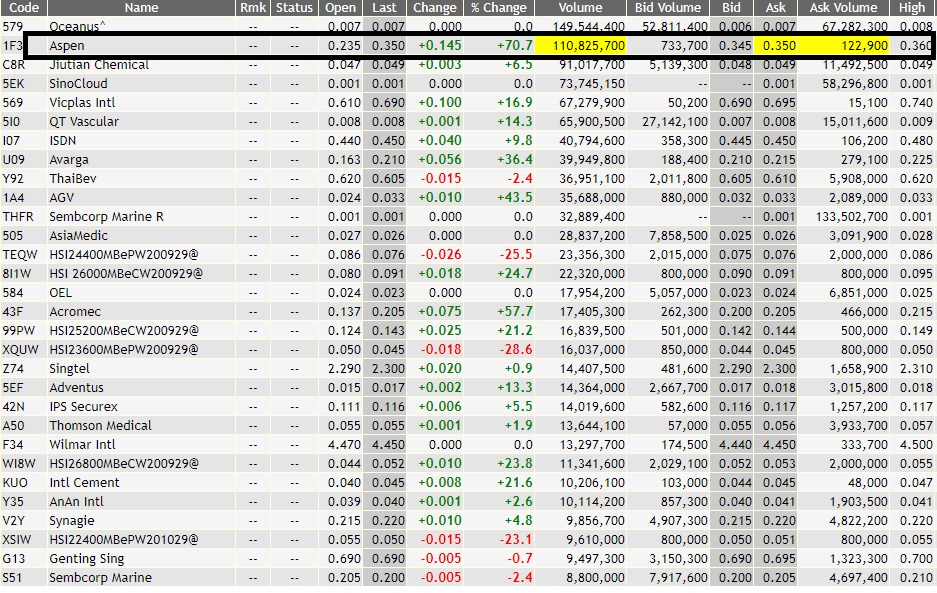
Task: Sort by the Ask column header
Action: (776, 8)
